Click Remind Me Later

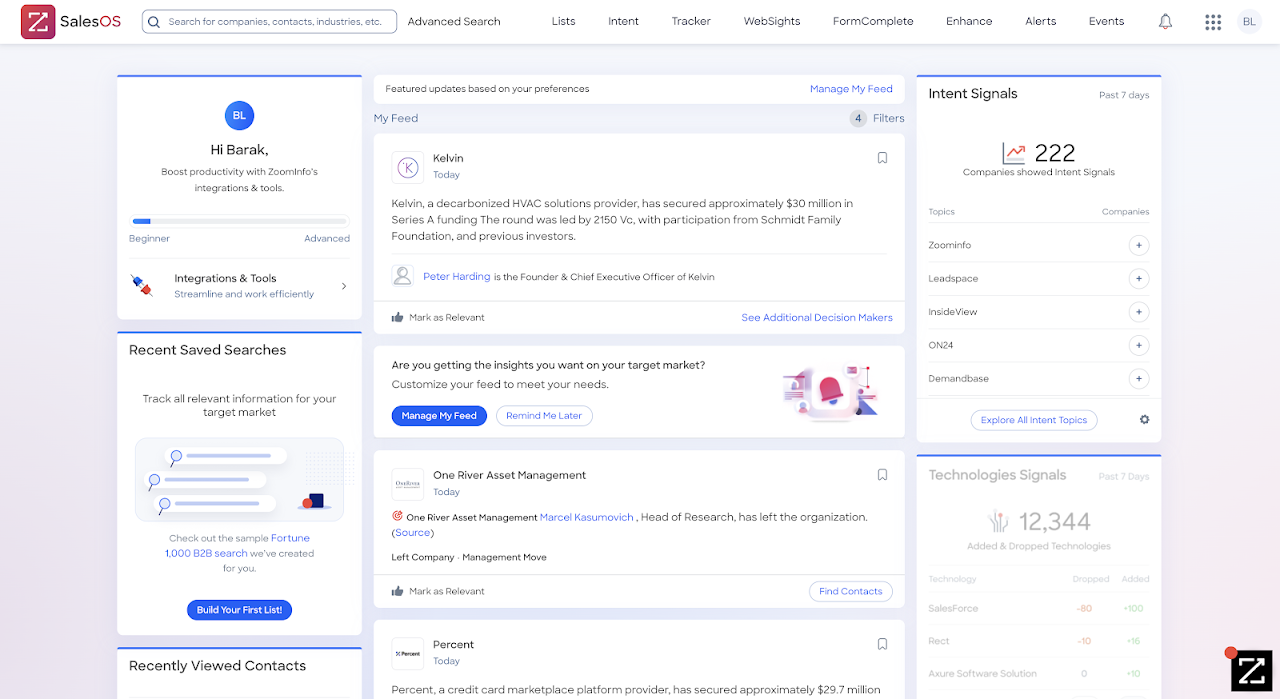tap(544, 416)
